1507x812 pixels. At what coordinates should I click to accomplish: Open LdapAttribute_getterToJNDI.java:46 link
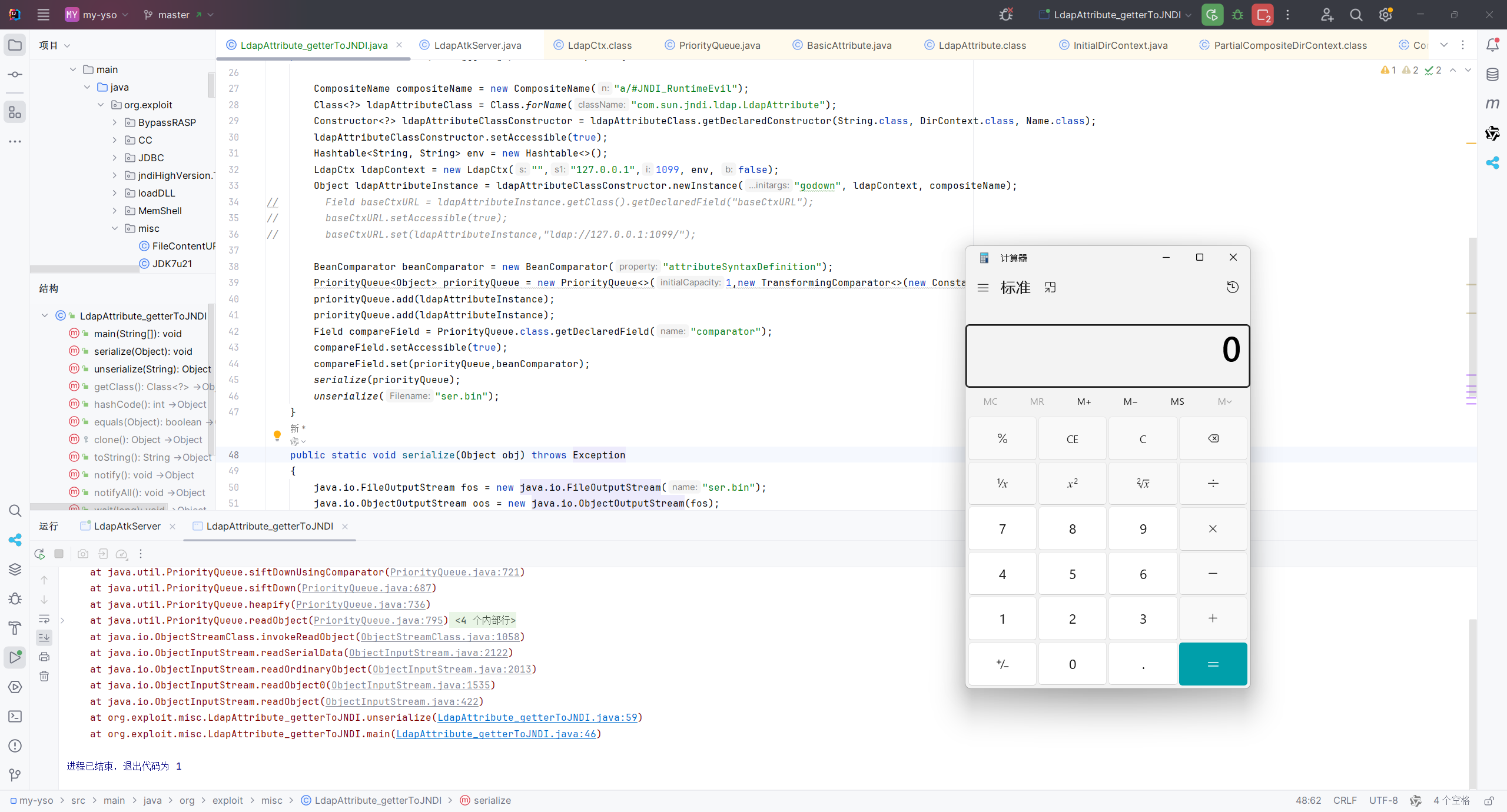coord(496,734)
